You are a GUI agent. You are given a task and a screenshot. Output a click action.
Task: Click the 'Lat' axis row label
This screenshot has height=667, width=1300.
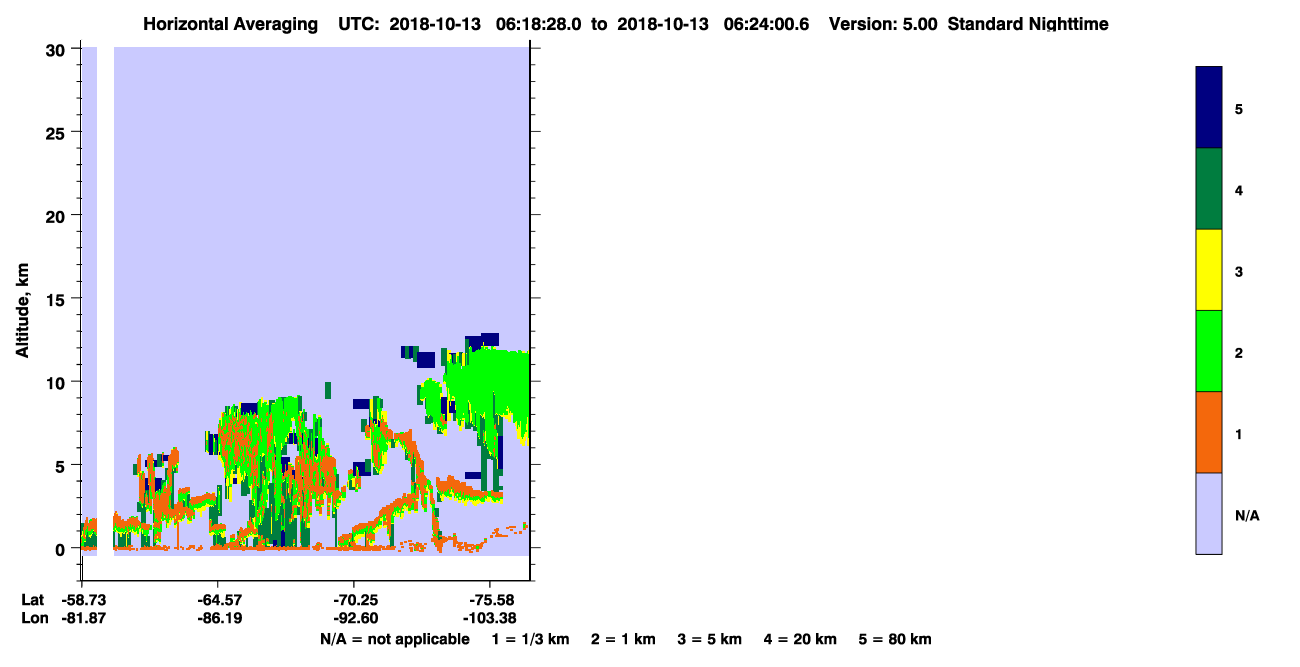click(32, 599)
